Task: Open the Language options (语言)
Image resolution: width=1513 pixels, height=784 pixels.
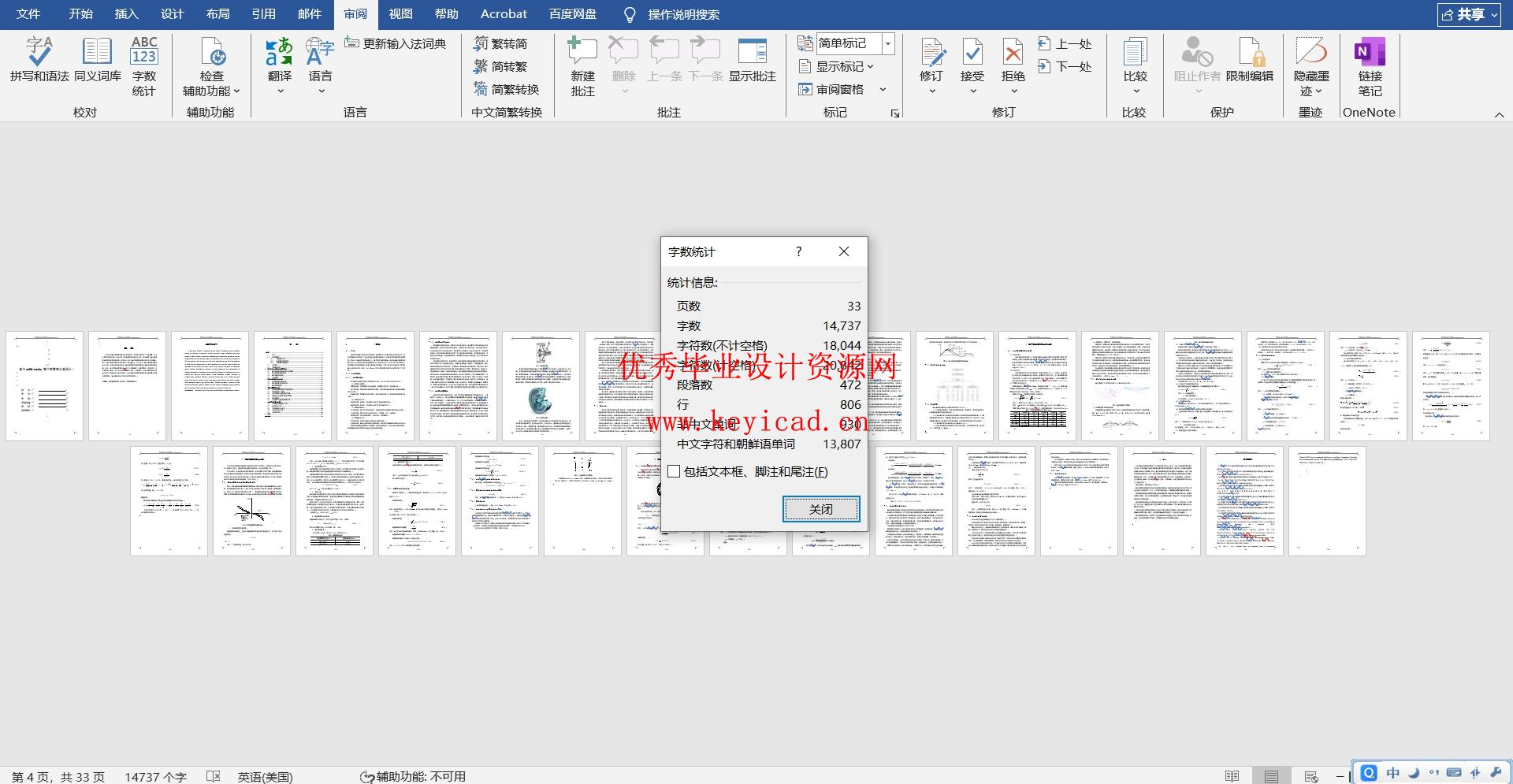Action: pyautogui.click(x=320, y=59)
